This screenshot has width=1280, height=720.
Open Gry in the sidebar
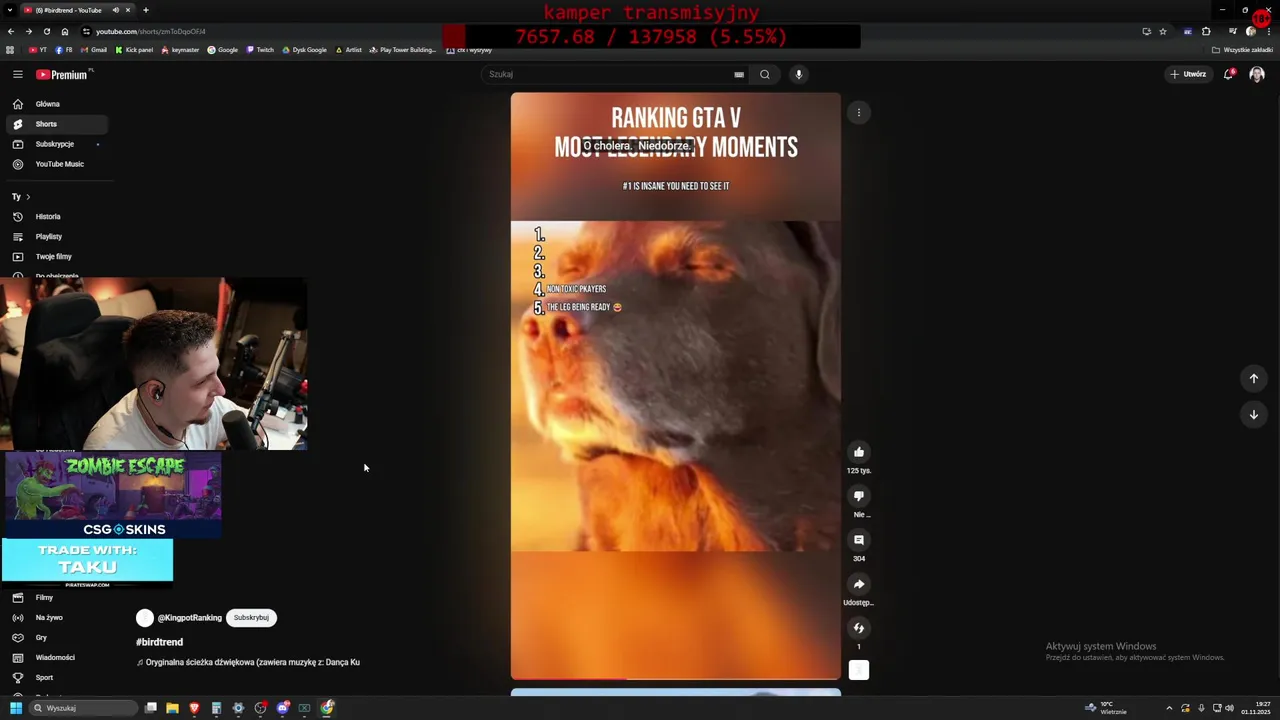[x=56, y=637]
